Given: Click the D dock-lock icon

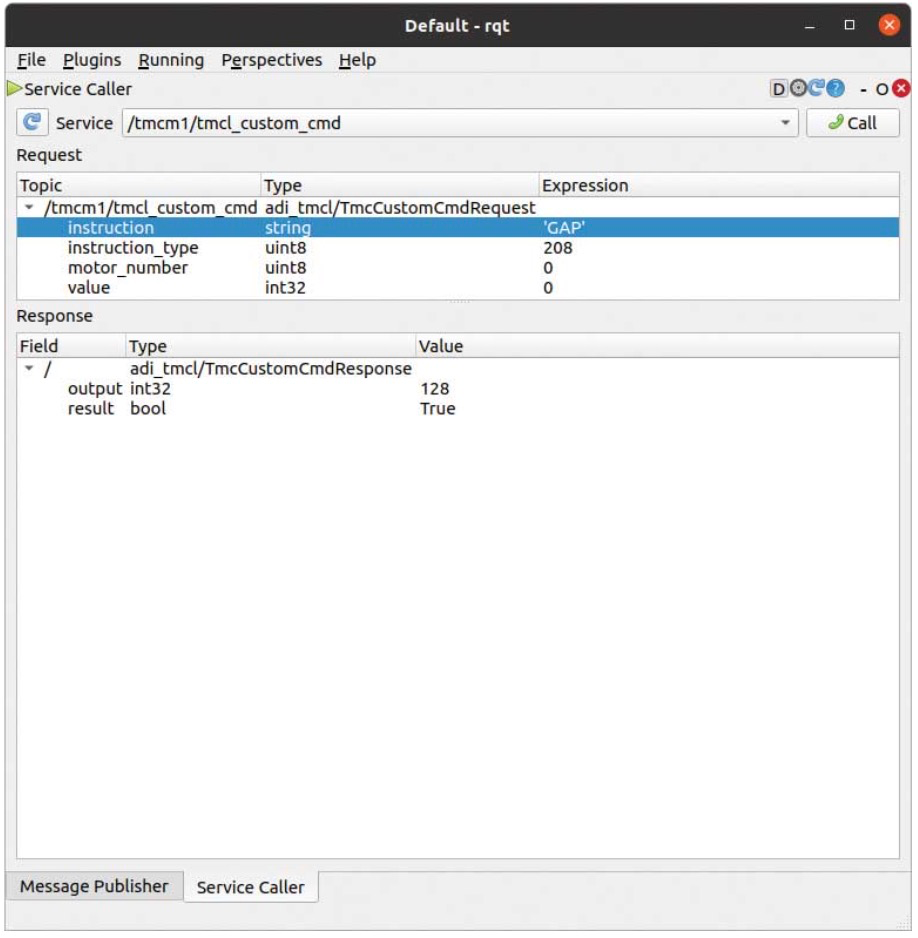Looking at the screenshot, I should pyautogui.click(x=778, y=90).
